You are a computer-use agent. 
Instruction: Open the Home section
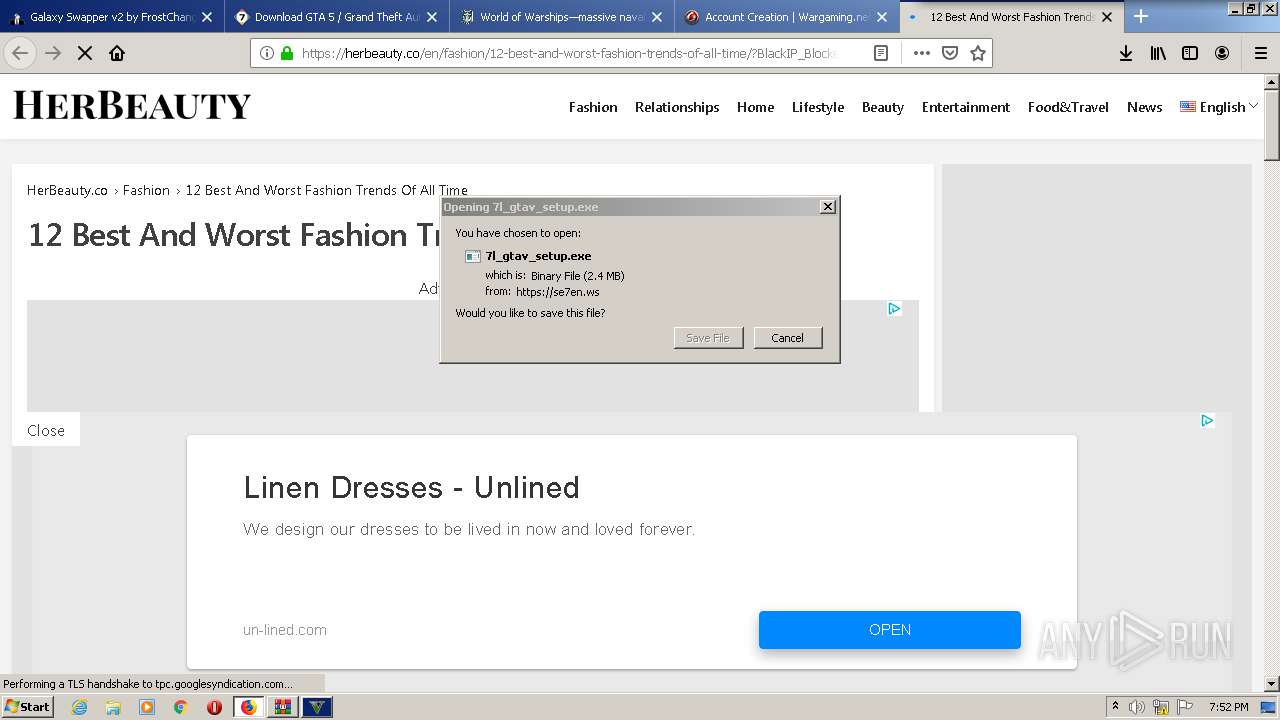755,107
